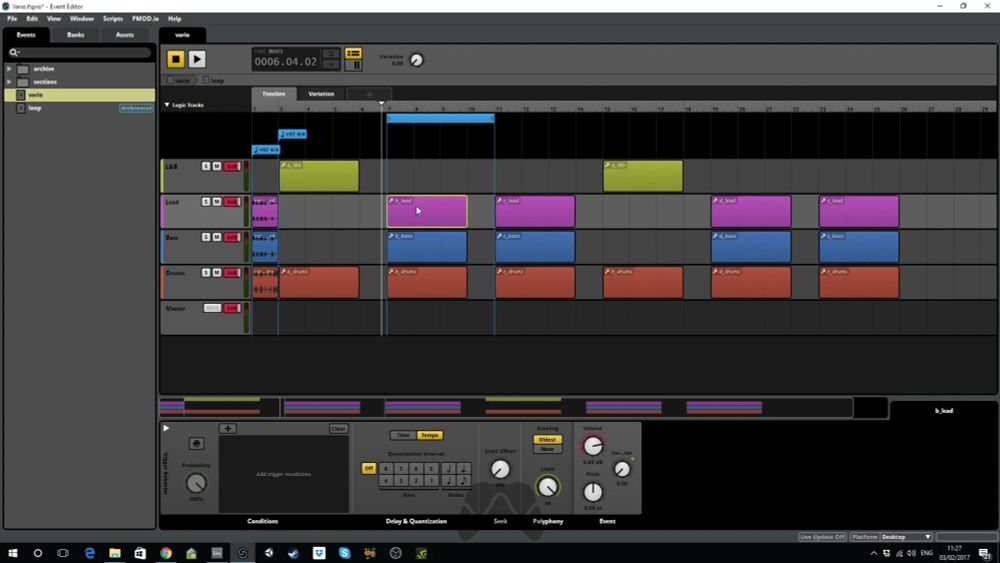Image resolution: width=1000 pixels, height=563 pixels.
Task: Open the Scripts menu
Action: (113, 18)
